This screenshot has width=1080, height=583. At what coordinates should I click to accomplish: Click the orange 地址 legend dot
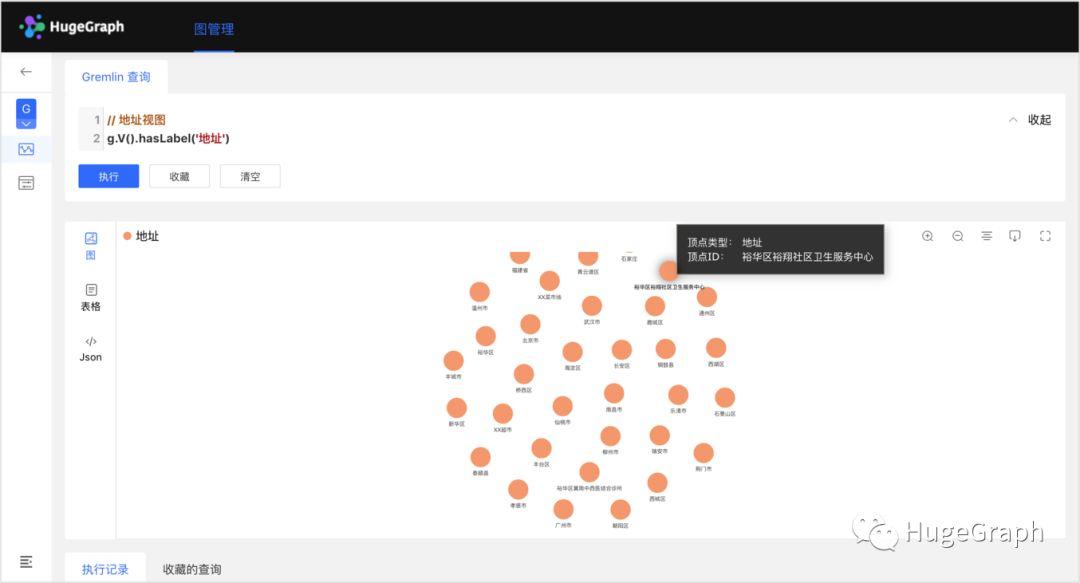click(x=127, y=236)
